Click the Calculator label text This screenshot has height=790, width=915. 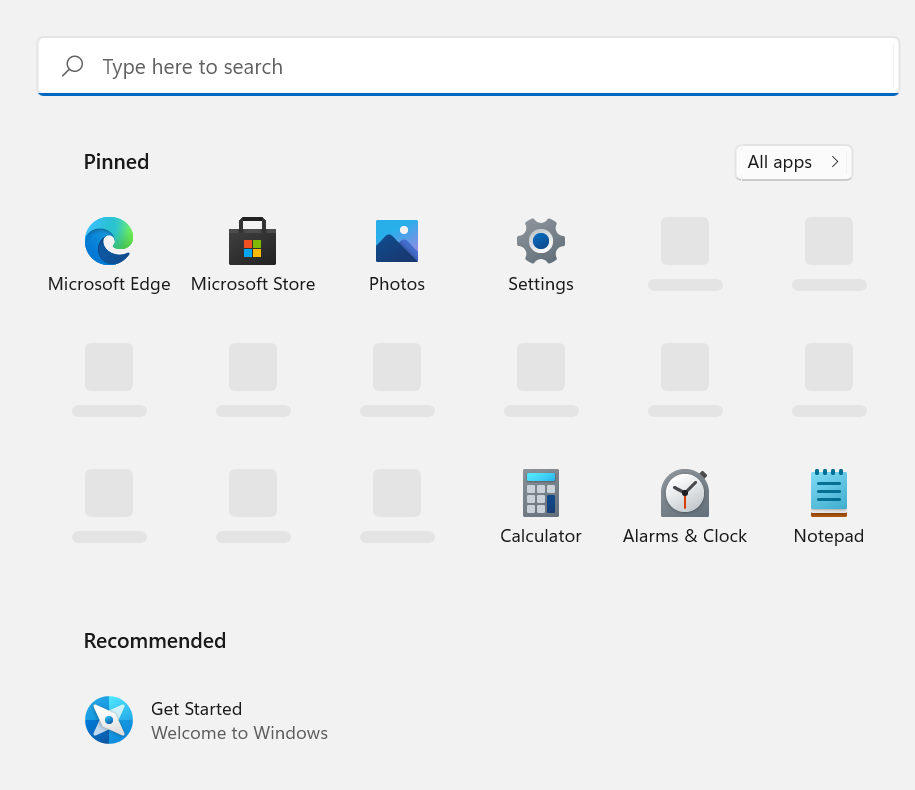541,536
